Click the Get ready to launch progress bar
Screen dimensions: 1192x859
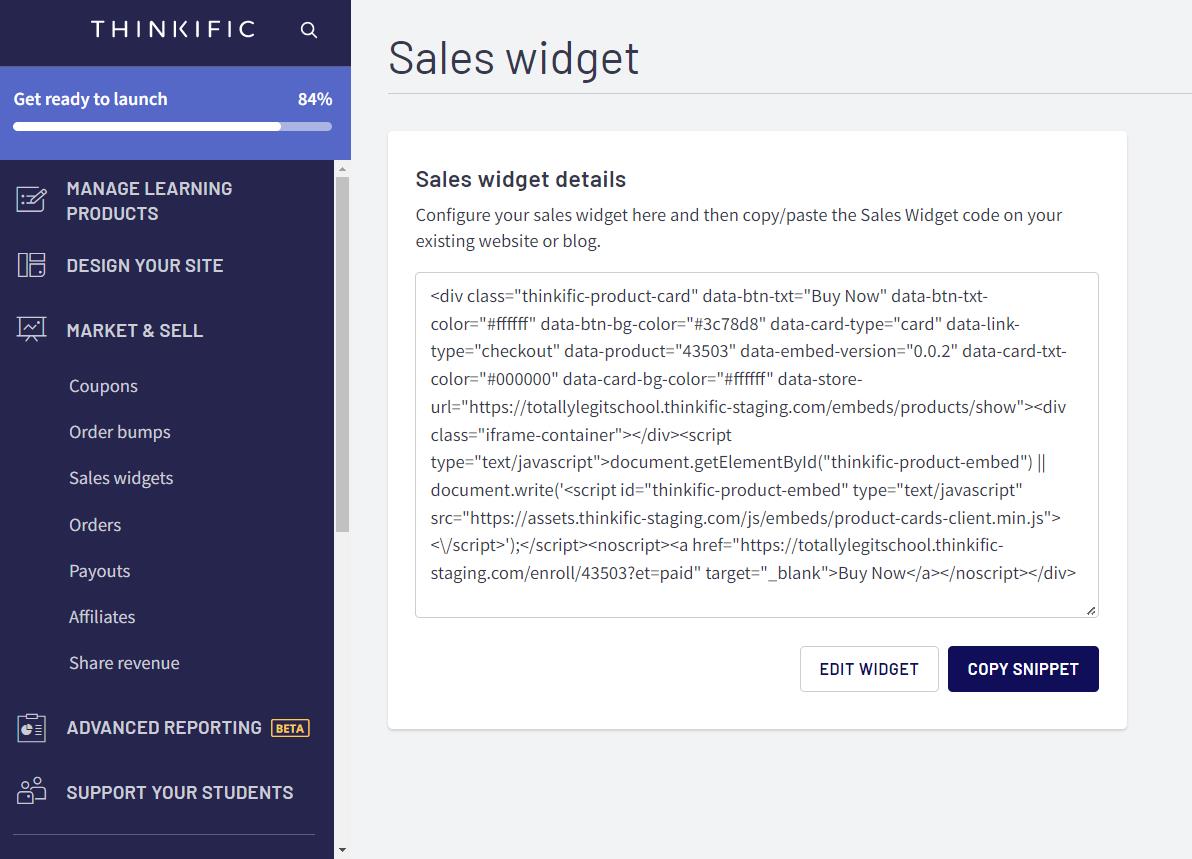[x=173, y=127]
